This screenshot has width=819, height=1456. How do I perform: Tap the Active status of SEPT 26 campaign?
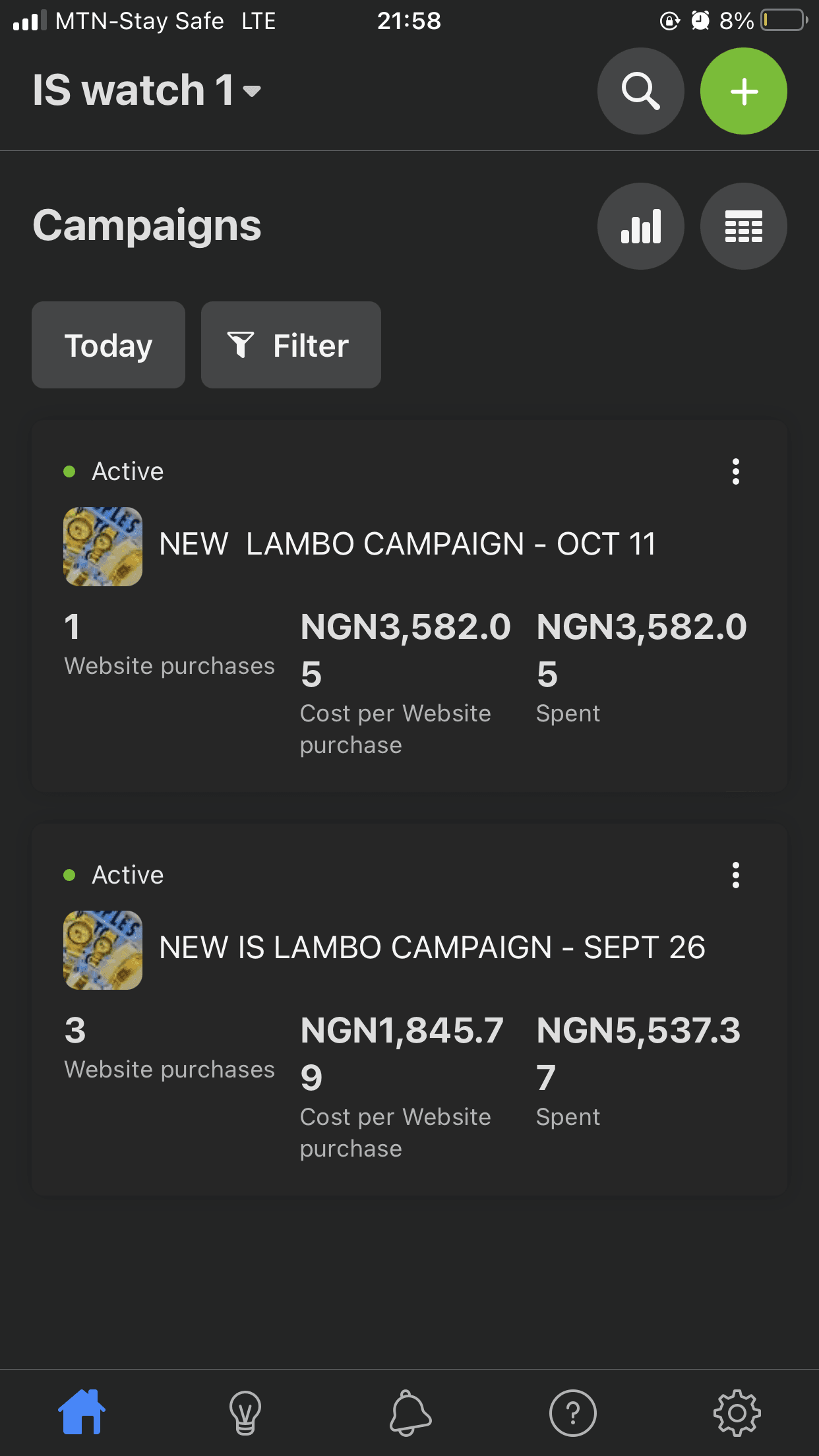(x=113, y=875)
